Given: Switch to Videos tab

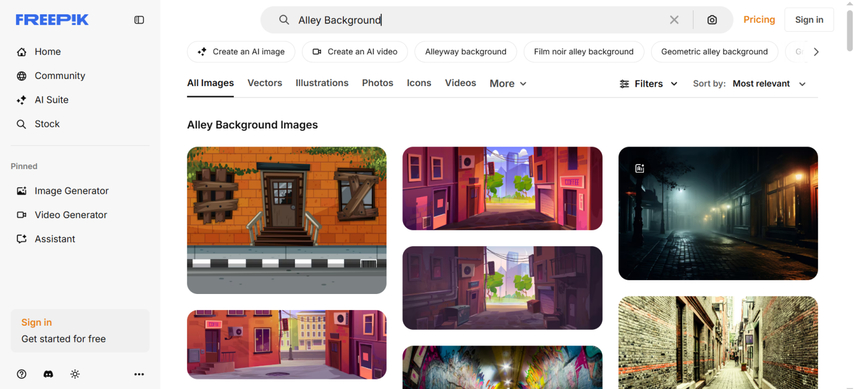Looking at the screenshot, I should click(x=460, y=83).
